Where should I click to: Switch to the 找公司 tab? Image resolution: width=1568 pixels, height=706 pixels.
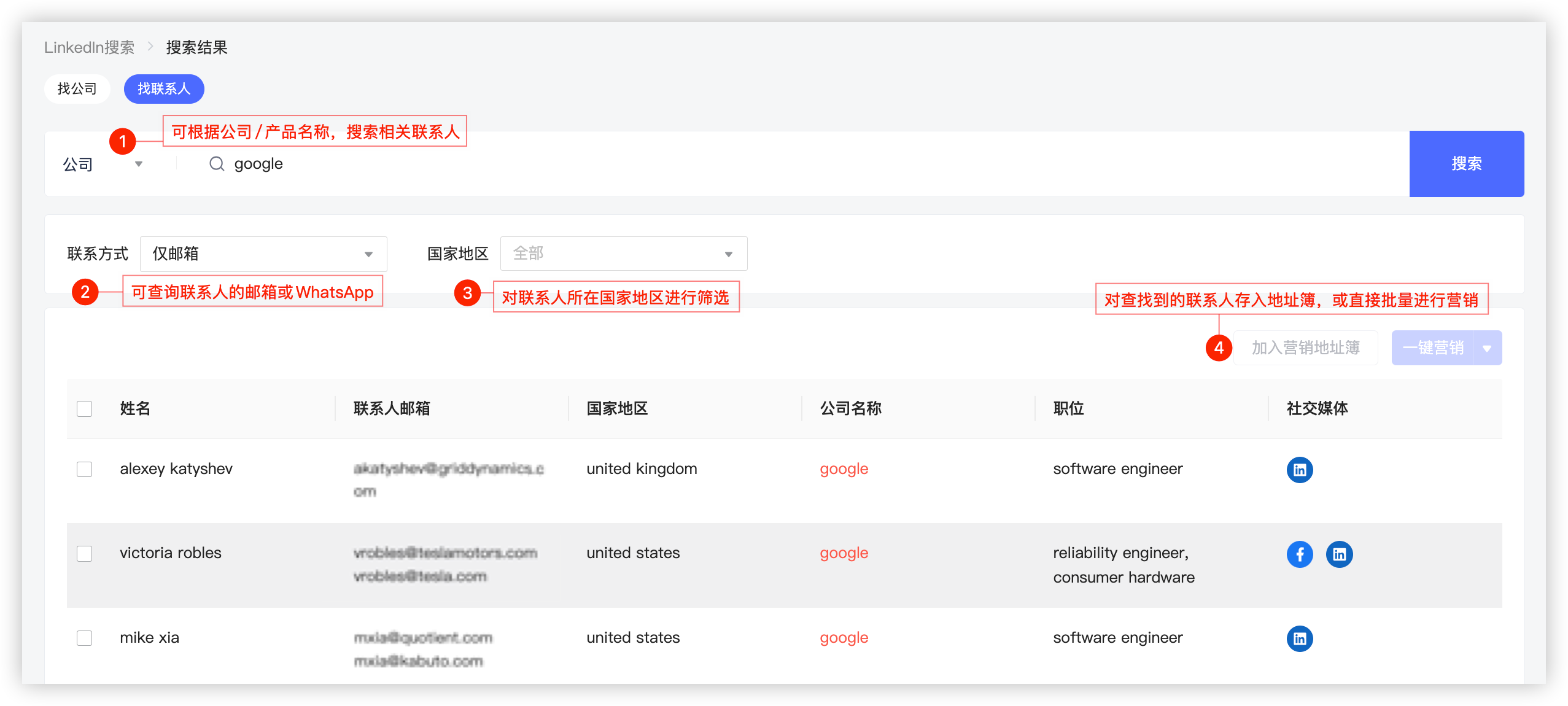point(77,89)
